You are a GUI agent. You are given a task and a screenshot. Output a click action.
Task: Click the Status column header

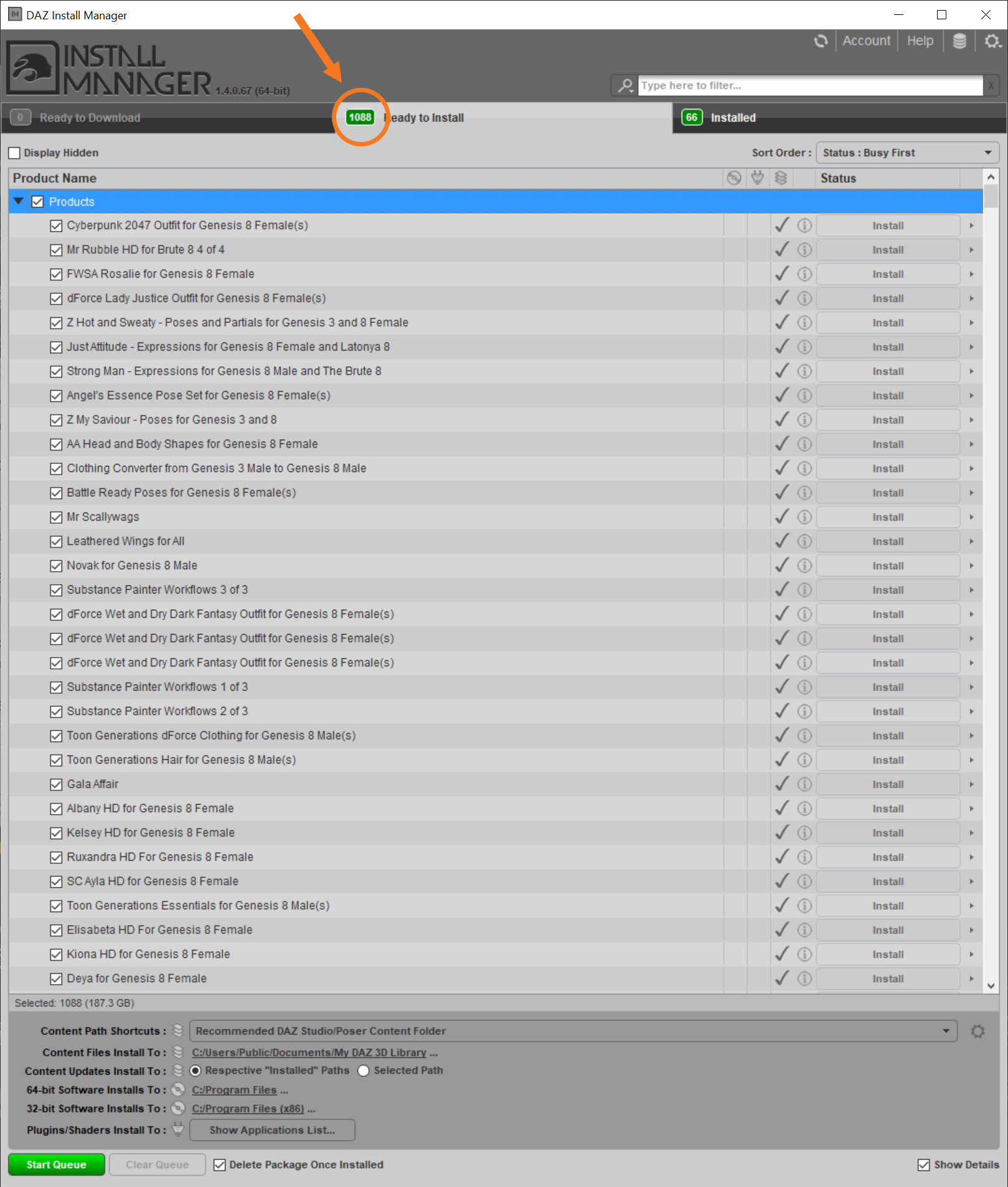click(887, 178)
